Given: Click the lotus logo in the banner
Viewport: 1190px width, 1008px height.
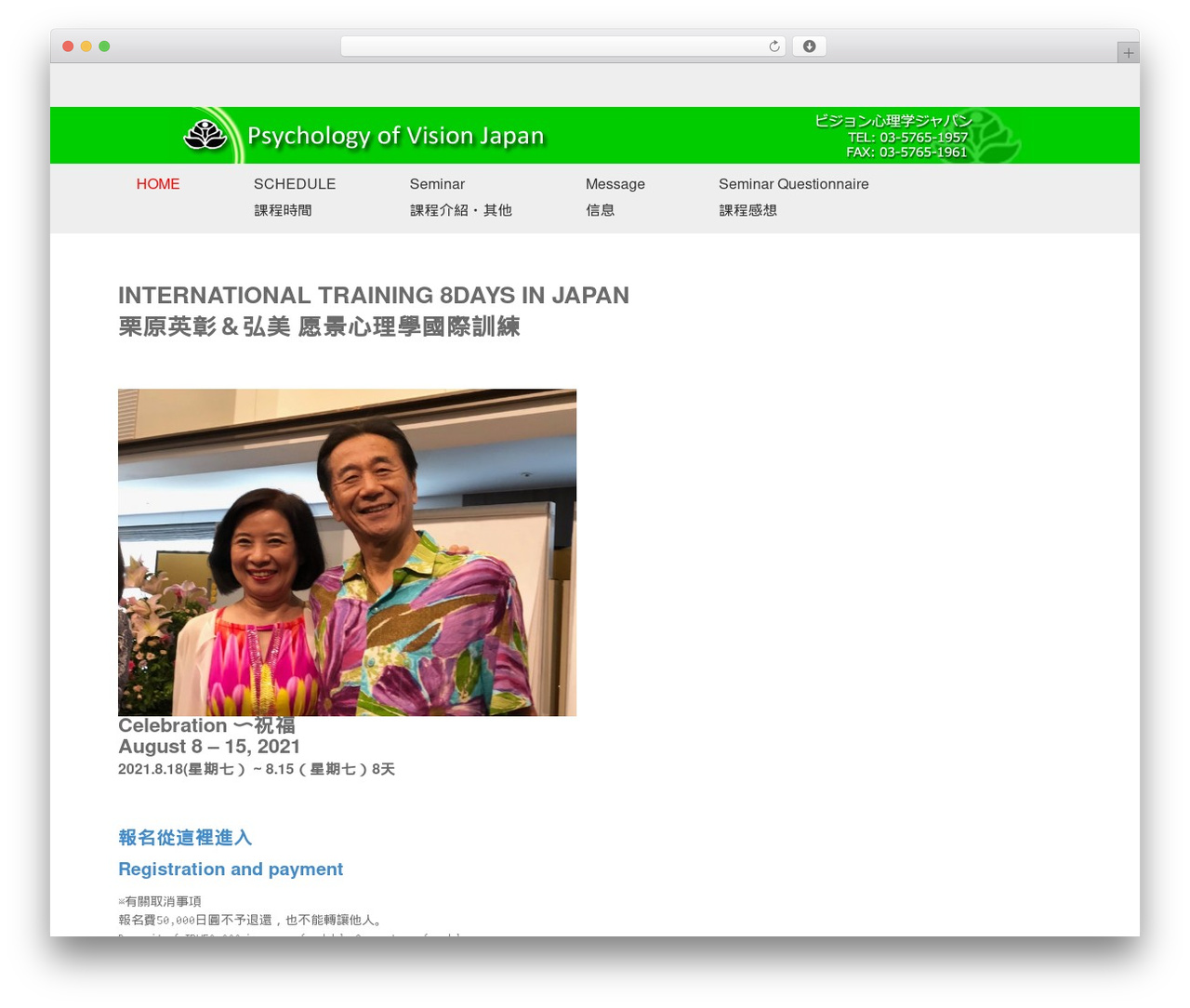Looking at the screenshot, I should click(205, 137).
